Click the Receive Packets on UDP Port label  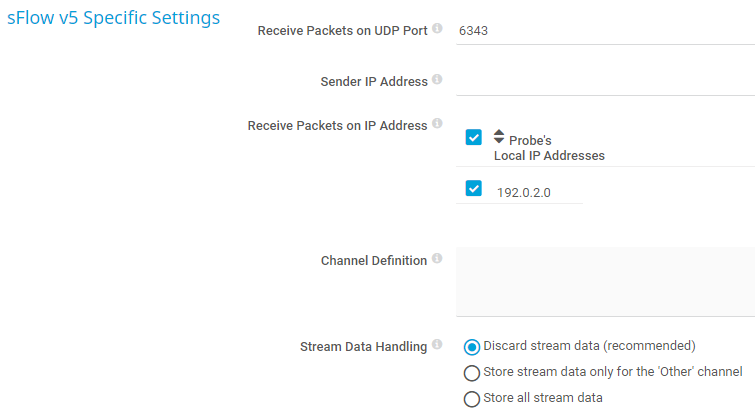click(342, 30)
